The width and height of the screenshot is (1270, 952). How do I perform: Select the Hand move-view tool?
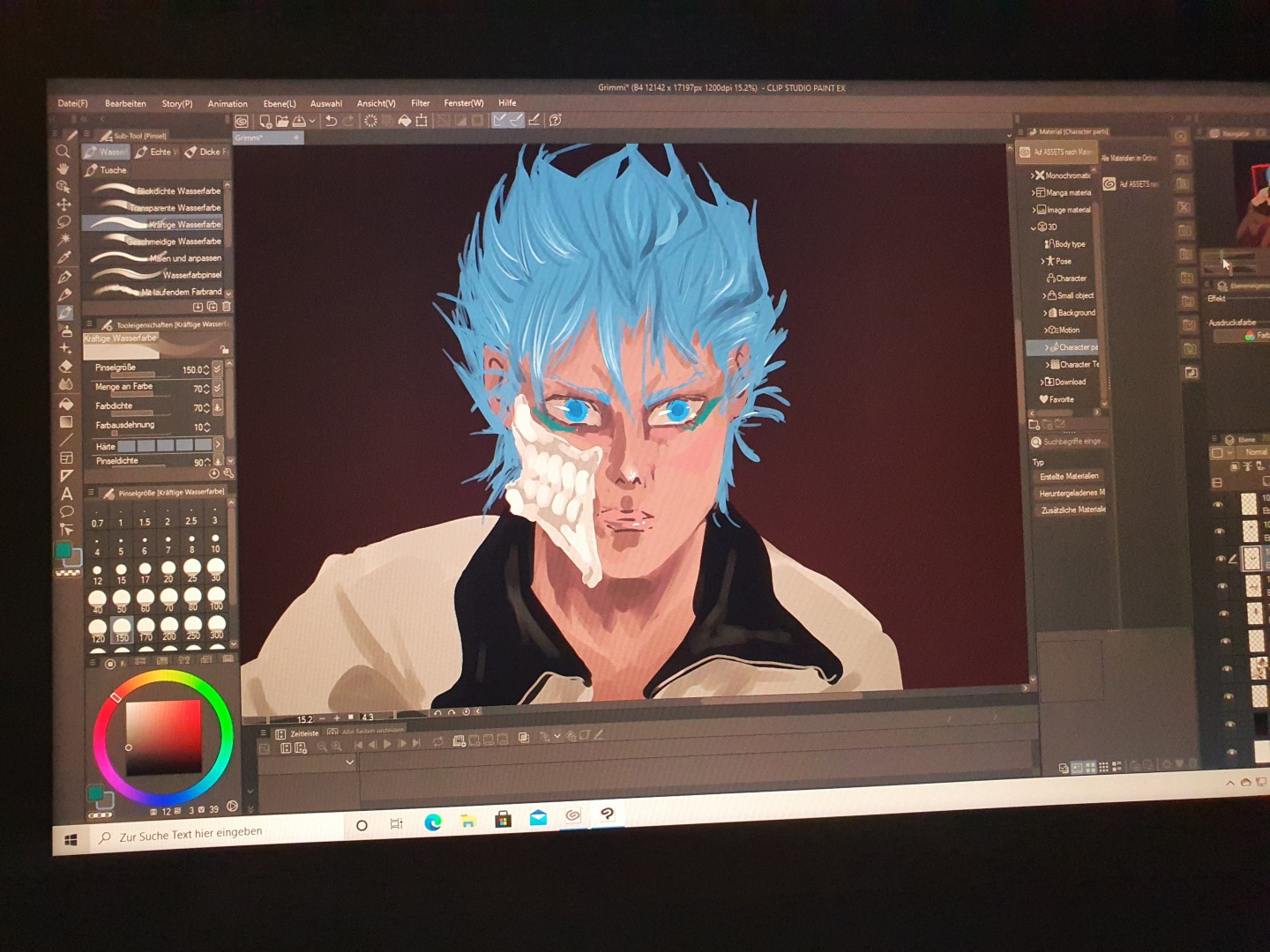click(63, 169)
